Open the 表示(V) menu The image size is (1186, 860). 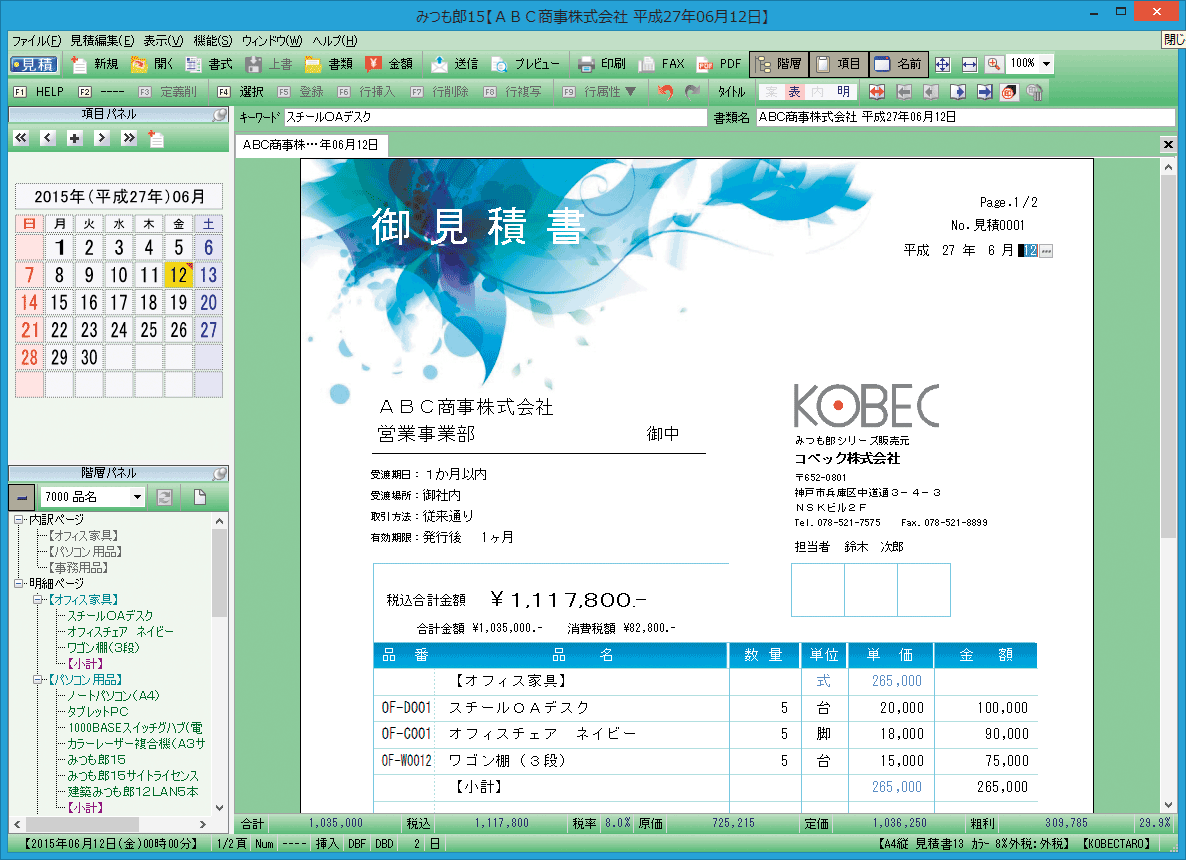point(163,41)
